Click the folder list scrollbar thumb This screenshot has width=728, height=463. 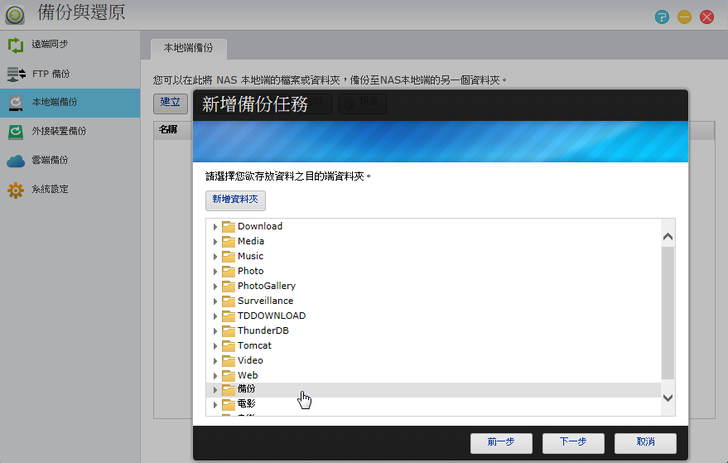point(668,313)
